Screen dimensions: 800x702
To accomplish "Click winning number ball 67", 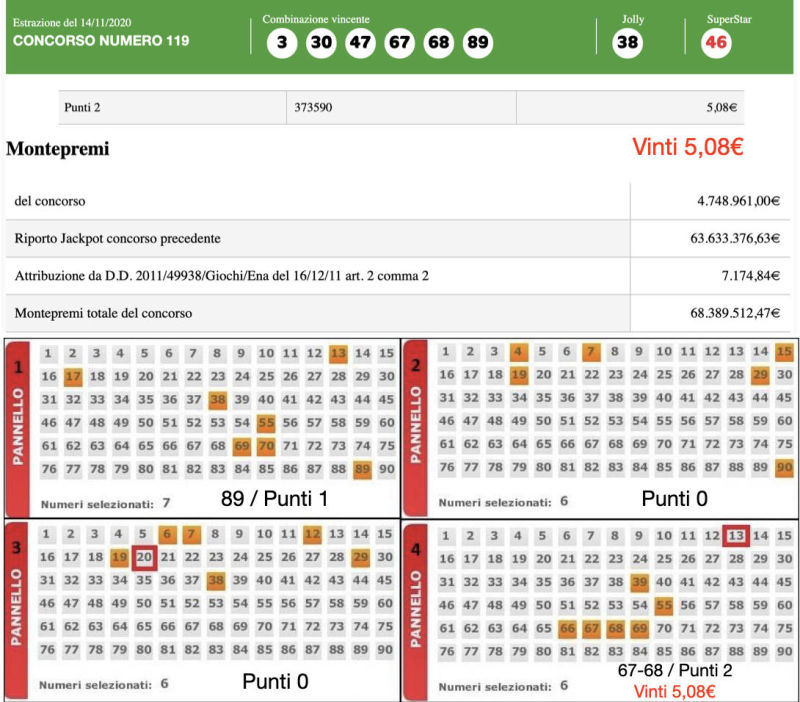I will [400, 43].
